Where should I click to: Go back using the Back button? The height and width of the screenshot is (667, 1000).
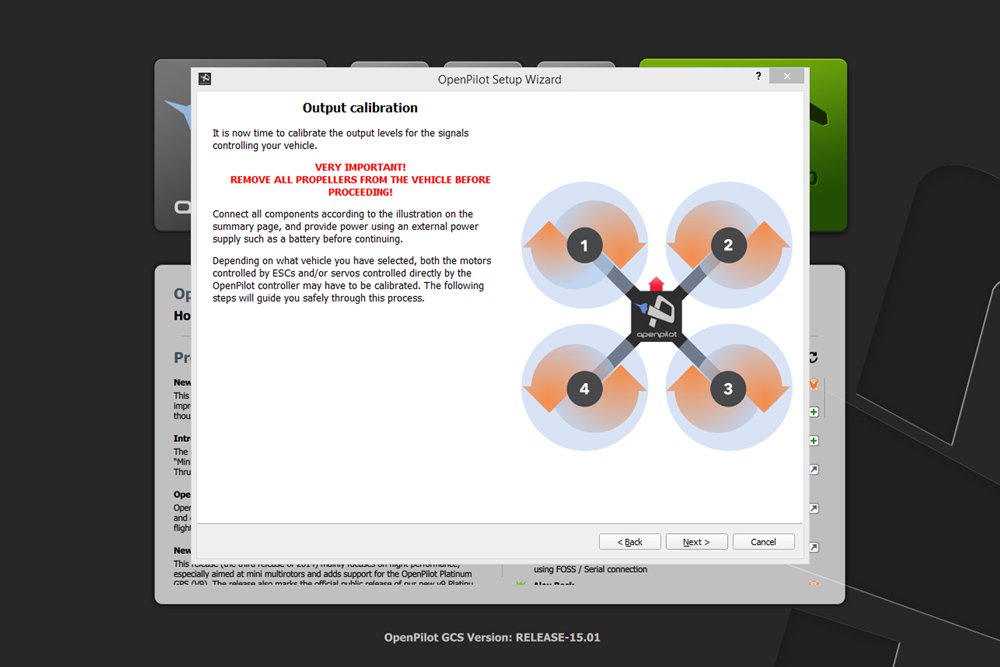pyautogui.click(x=629, y=541)
